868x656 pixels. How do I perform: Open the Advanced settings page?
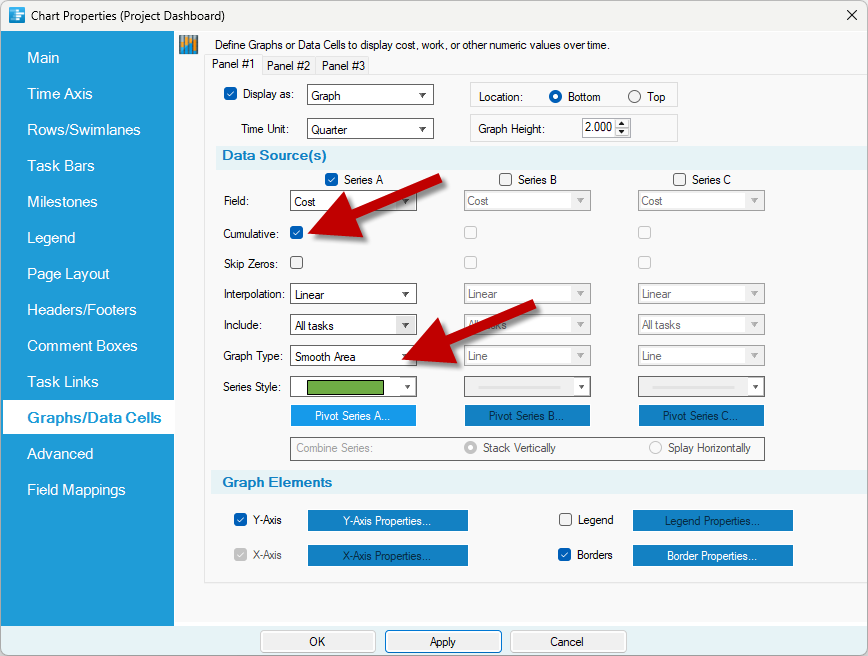click(60, 453)
